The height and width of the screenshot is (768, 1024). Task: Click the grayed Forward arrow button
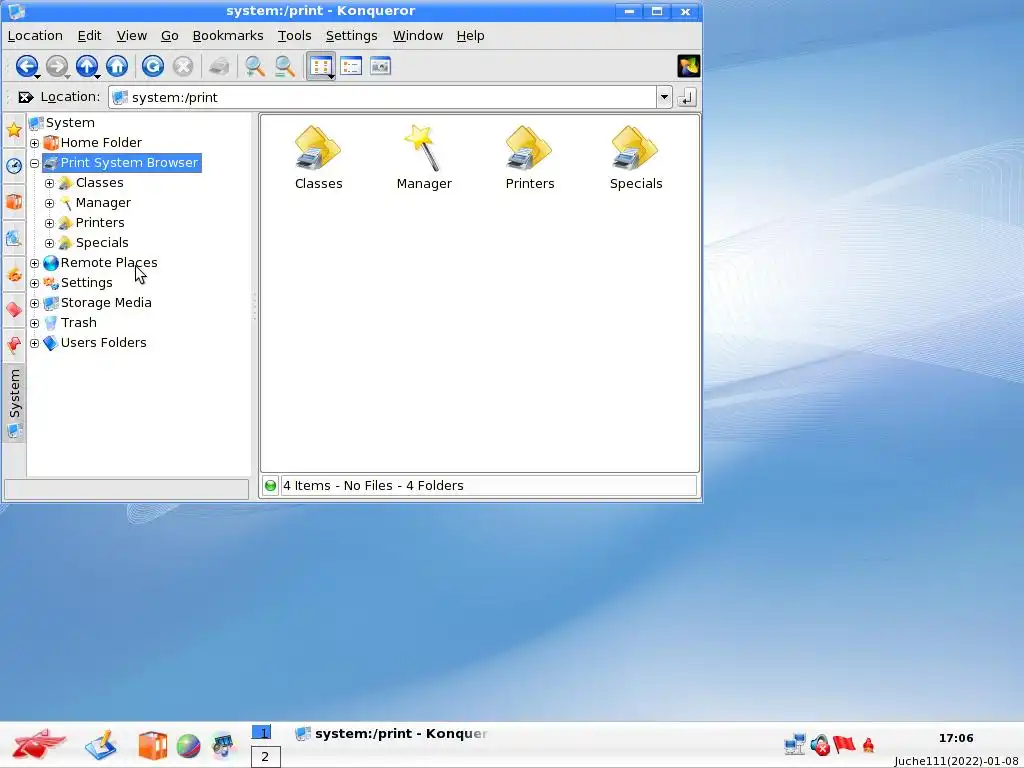tap(57, 66)
